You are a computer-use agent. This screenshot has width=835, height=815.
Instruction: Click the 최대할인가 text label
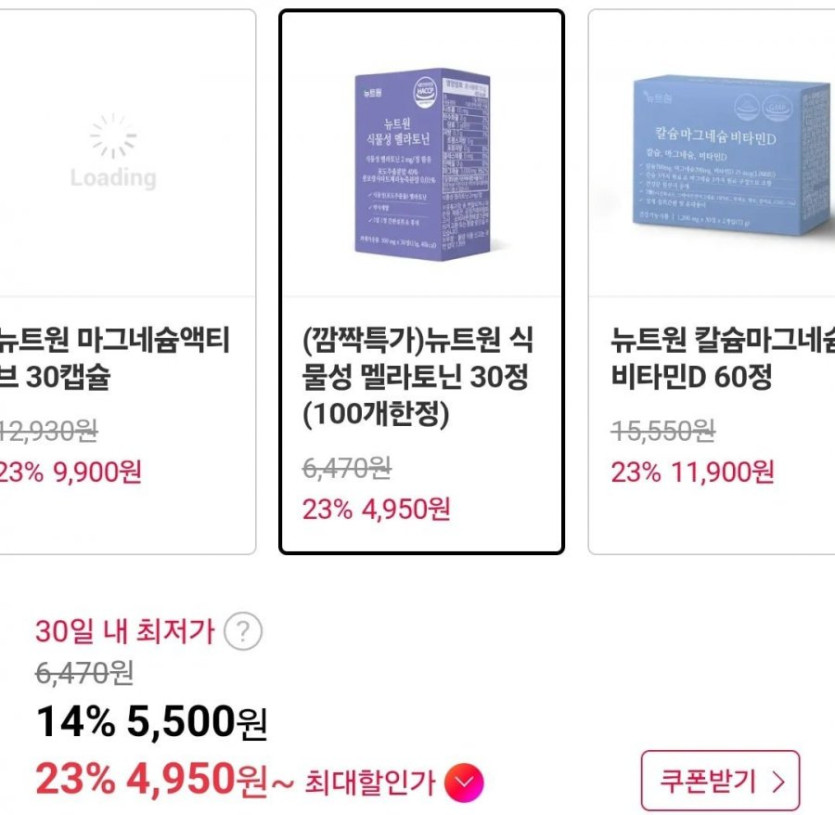[370, 782]
